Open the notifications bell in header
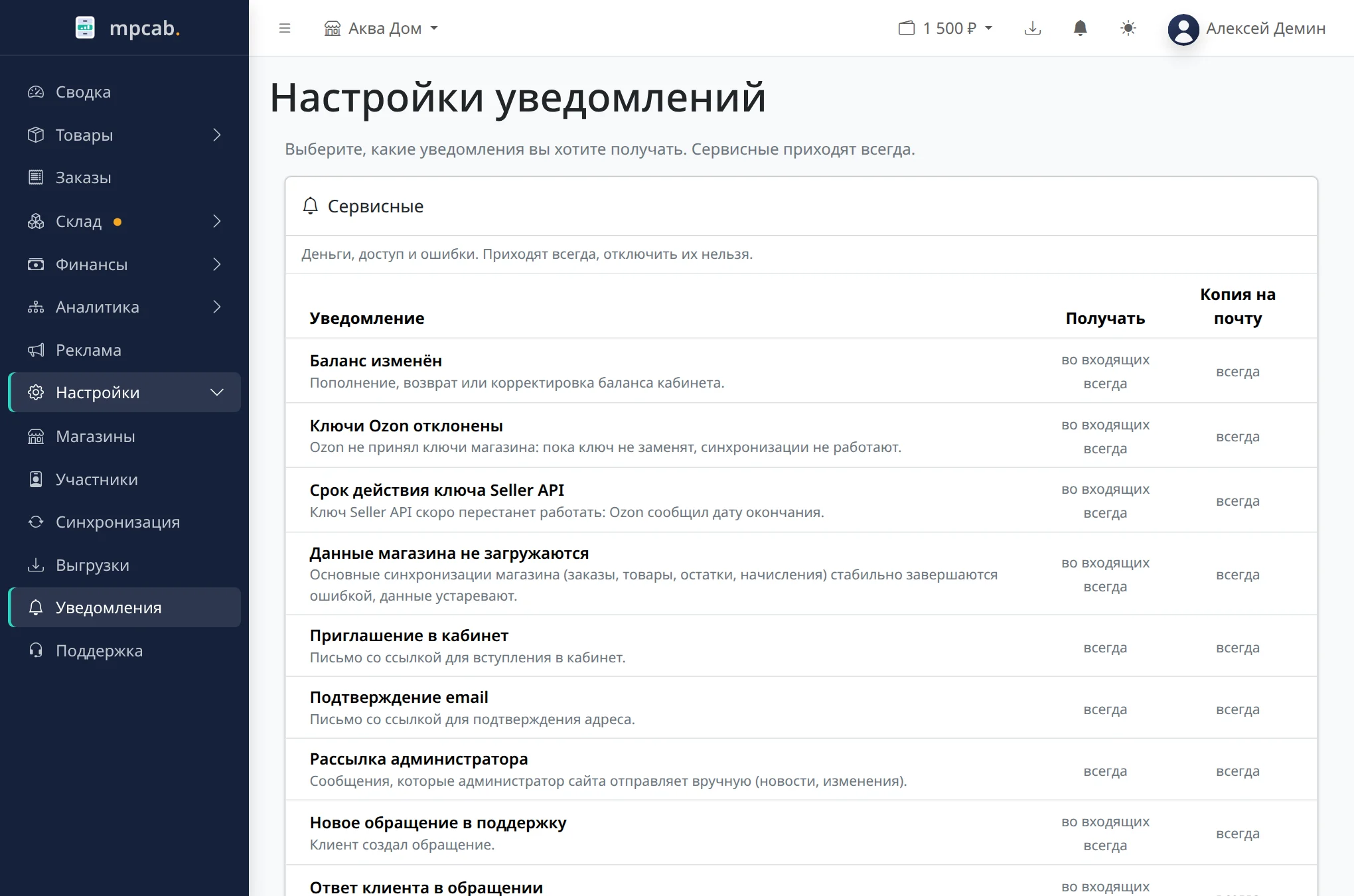Screen dimensions: 1354x896 tap(1081, 29)
